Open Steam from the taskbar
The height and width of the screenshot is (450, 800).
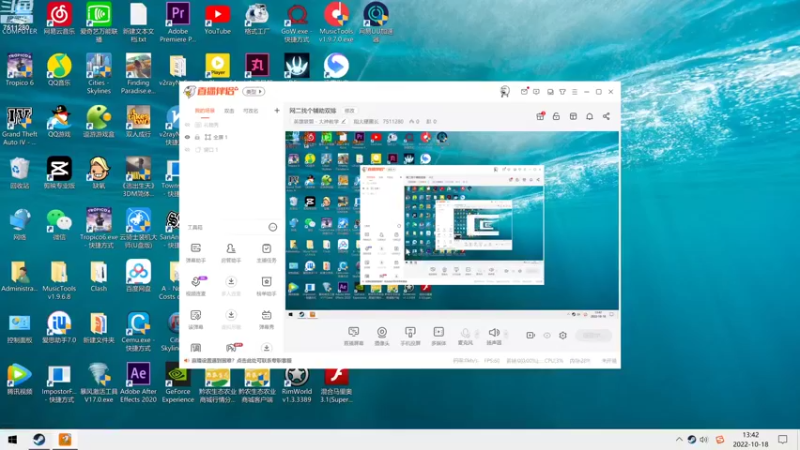click(x=39, y=439)
